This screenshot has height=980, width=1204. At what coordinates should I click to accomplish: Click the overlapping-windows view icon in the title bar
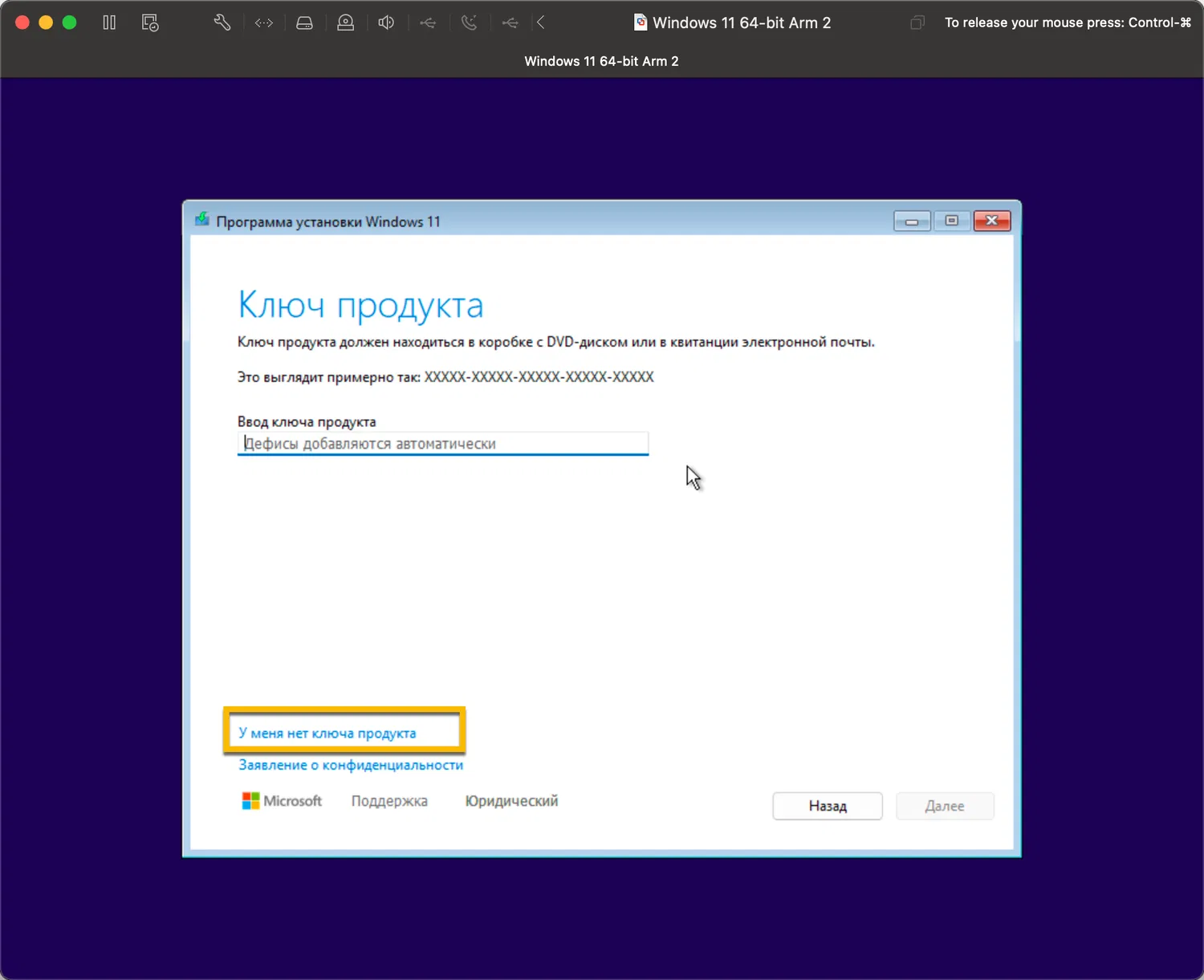pyautogui.click(x=917, y=22)
